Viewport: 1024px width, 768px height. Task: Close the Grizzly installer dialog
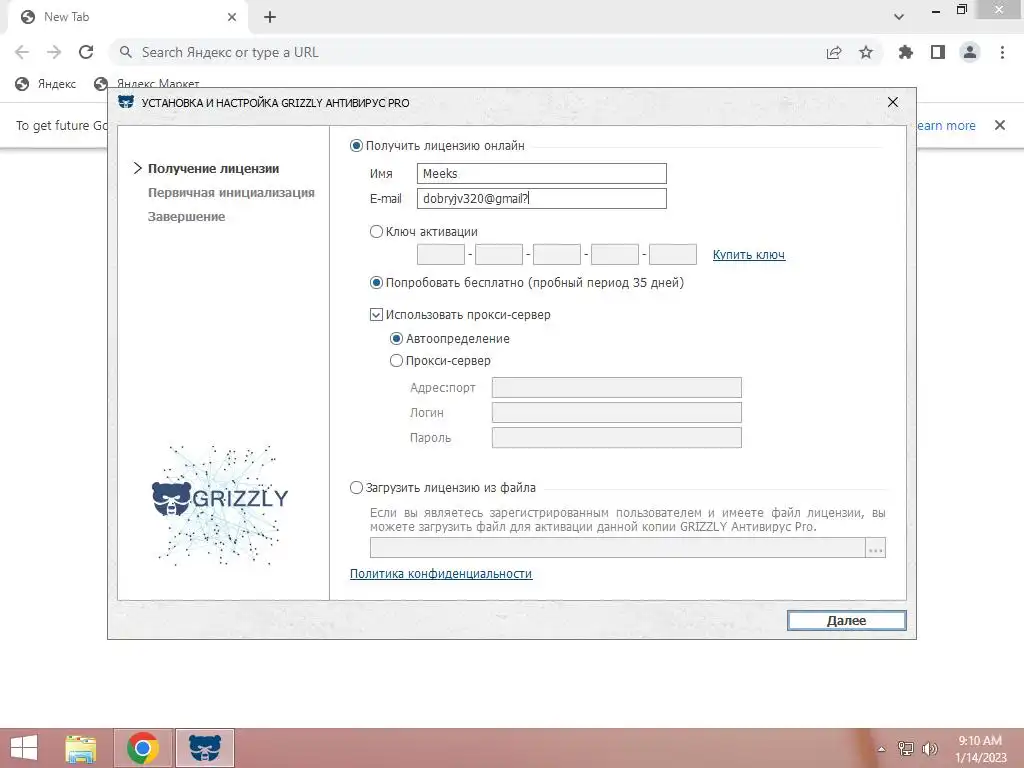pyautogui.click(x=893, y=102)
